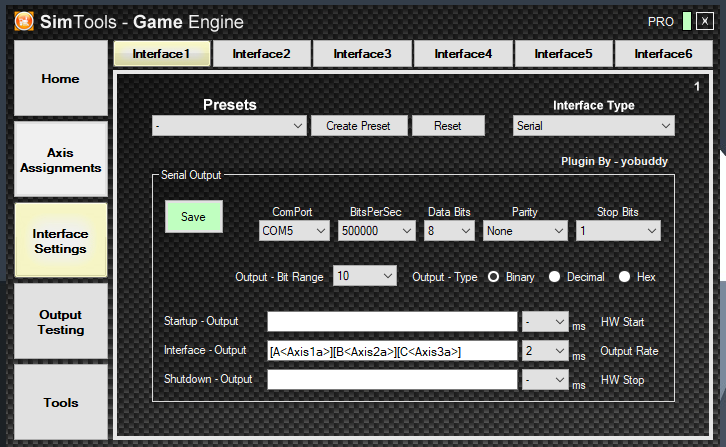Switch to the Interface3 tab
The height and width of the screenshot is (447, 726).
pos(362,54)
